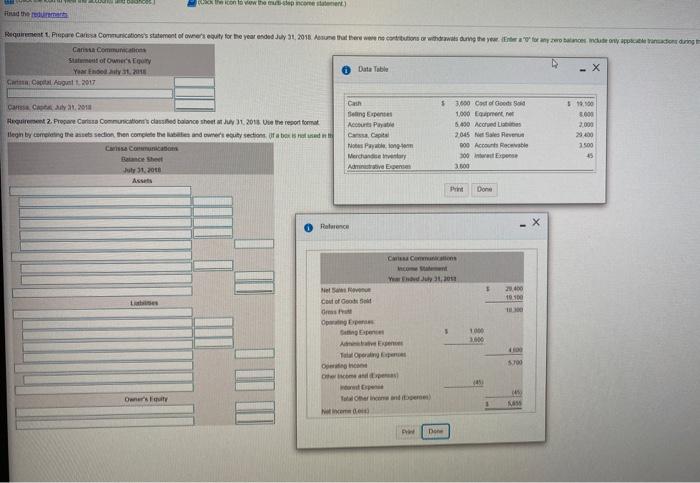Select Carissa, Capital in Data Table
The height and width of the screenshot is (483, 700).
pyautogui.click(x=368, y=135)
